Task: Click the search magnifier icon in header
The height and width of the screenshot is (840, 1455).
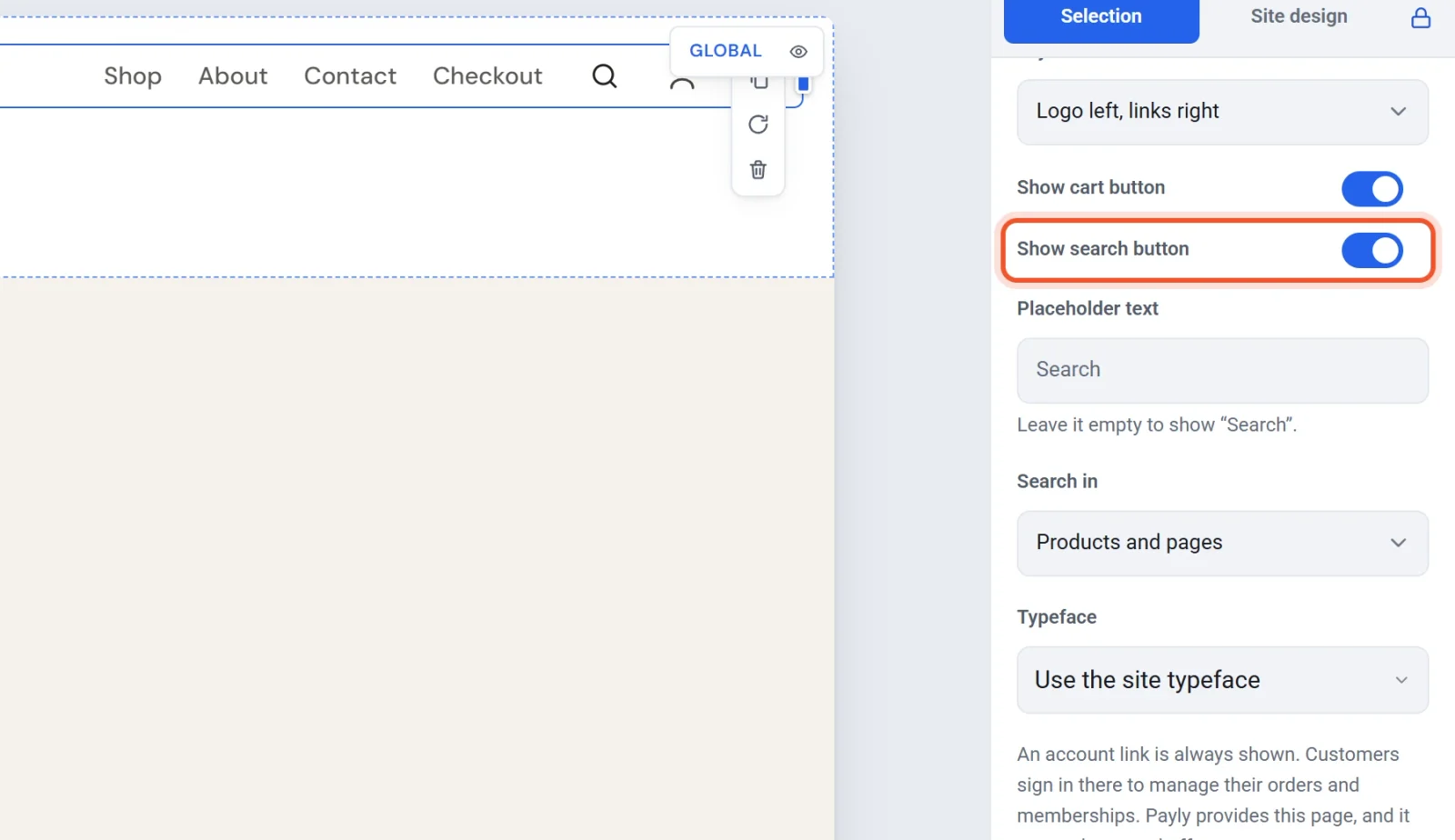Action: [605, 76]
